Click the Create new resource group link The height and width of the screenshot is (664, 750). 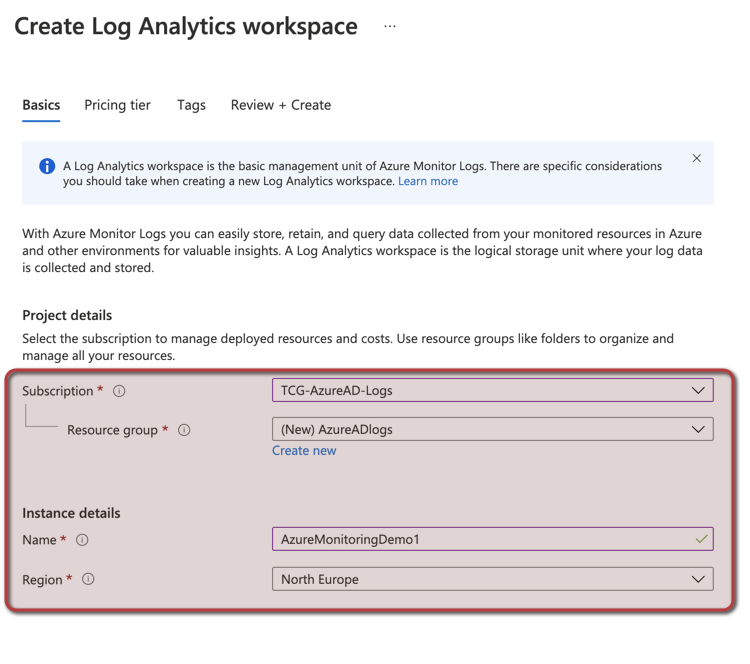pos(304,451)
